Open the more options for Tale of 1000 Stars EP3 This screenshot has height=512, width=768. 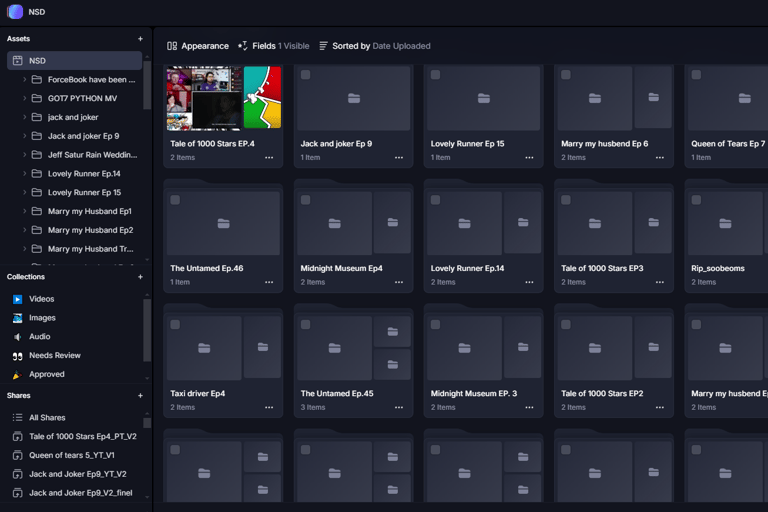click(660, 282)
